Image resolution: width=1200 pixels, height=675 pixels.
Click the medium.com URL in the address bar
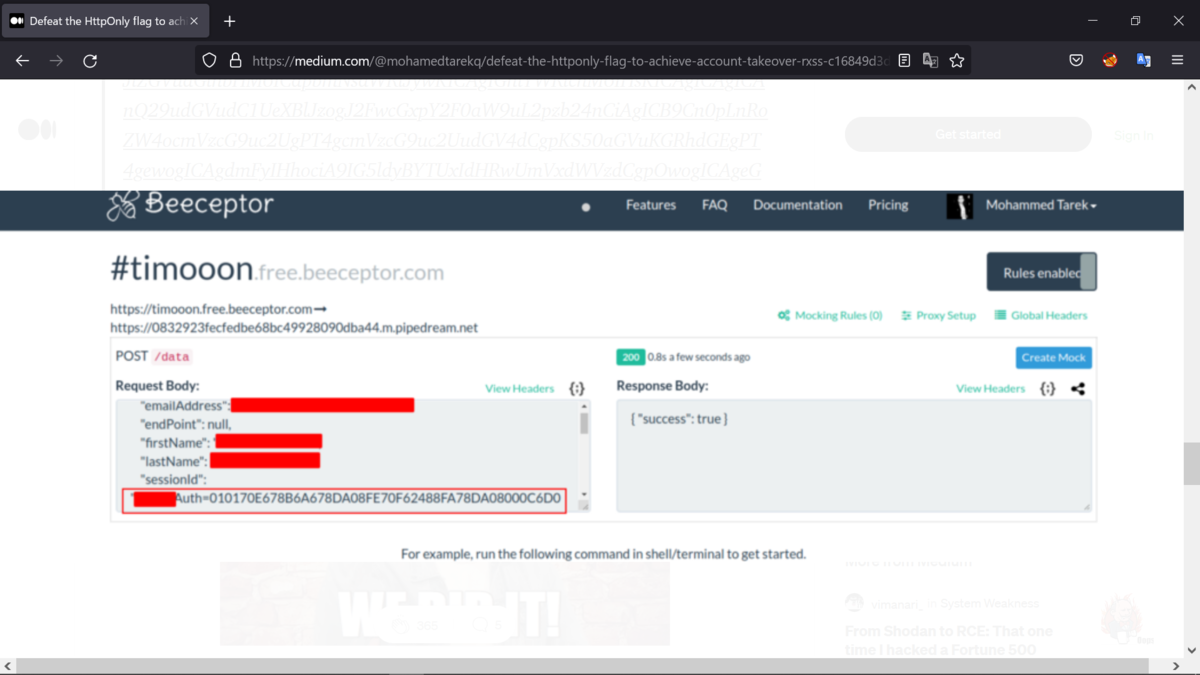tap(570, 61)
